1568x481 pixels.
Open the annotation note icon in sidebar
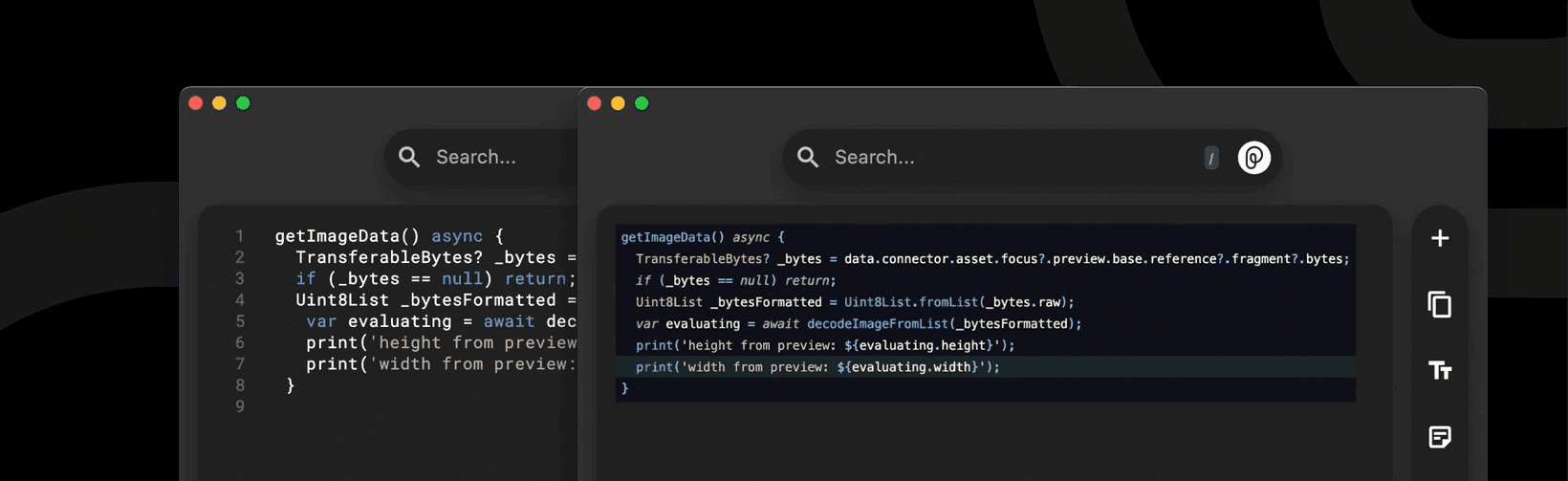click(x=1440, y=437)
